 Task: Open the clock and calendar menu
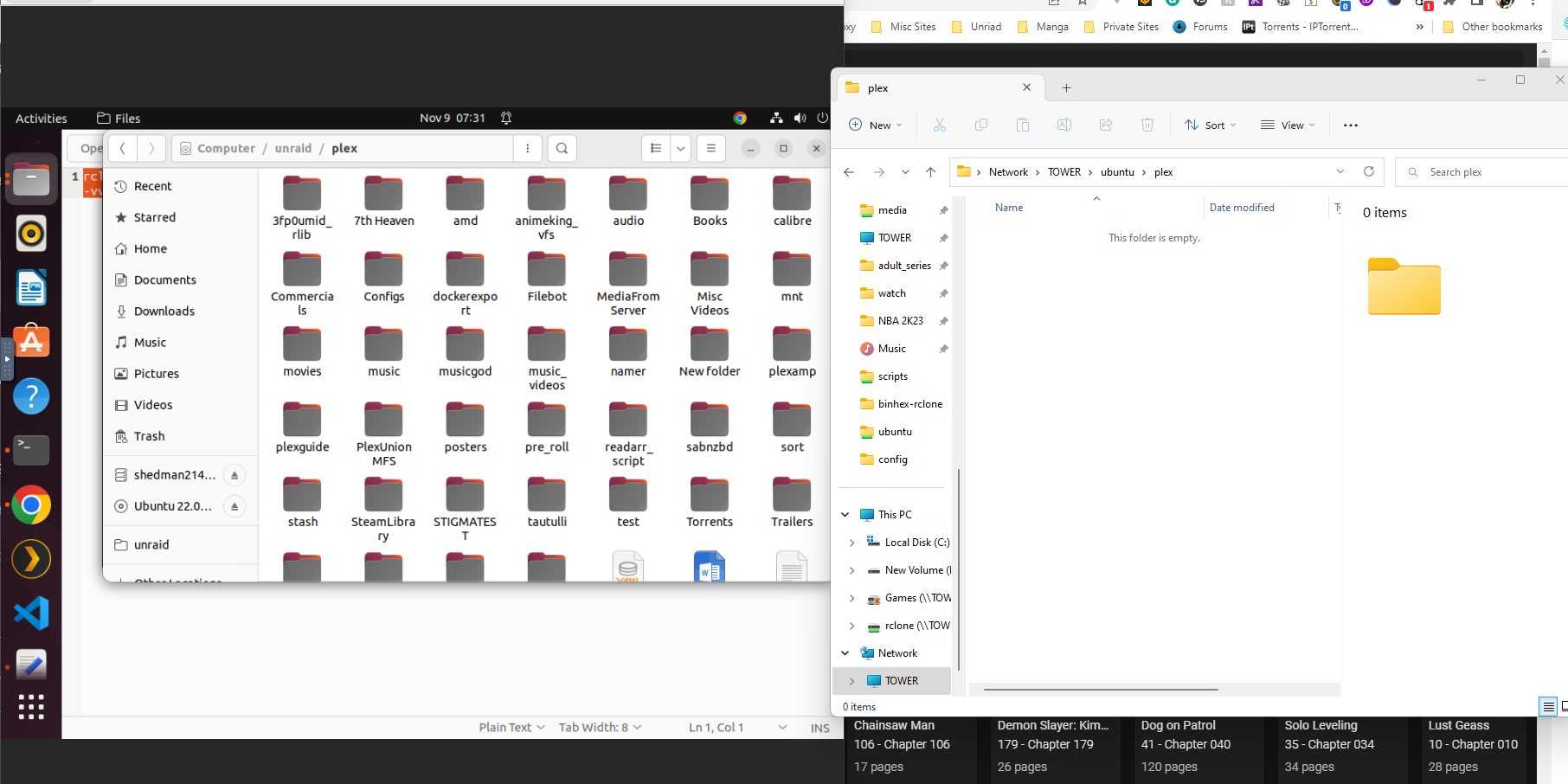coord(453,118)
